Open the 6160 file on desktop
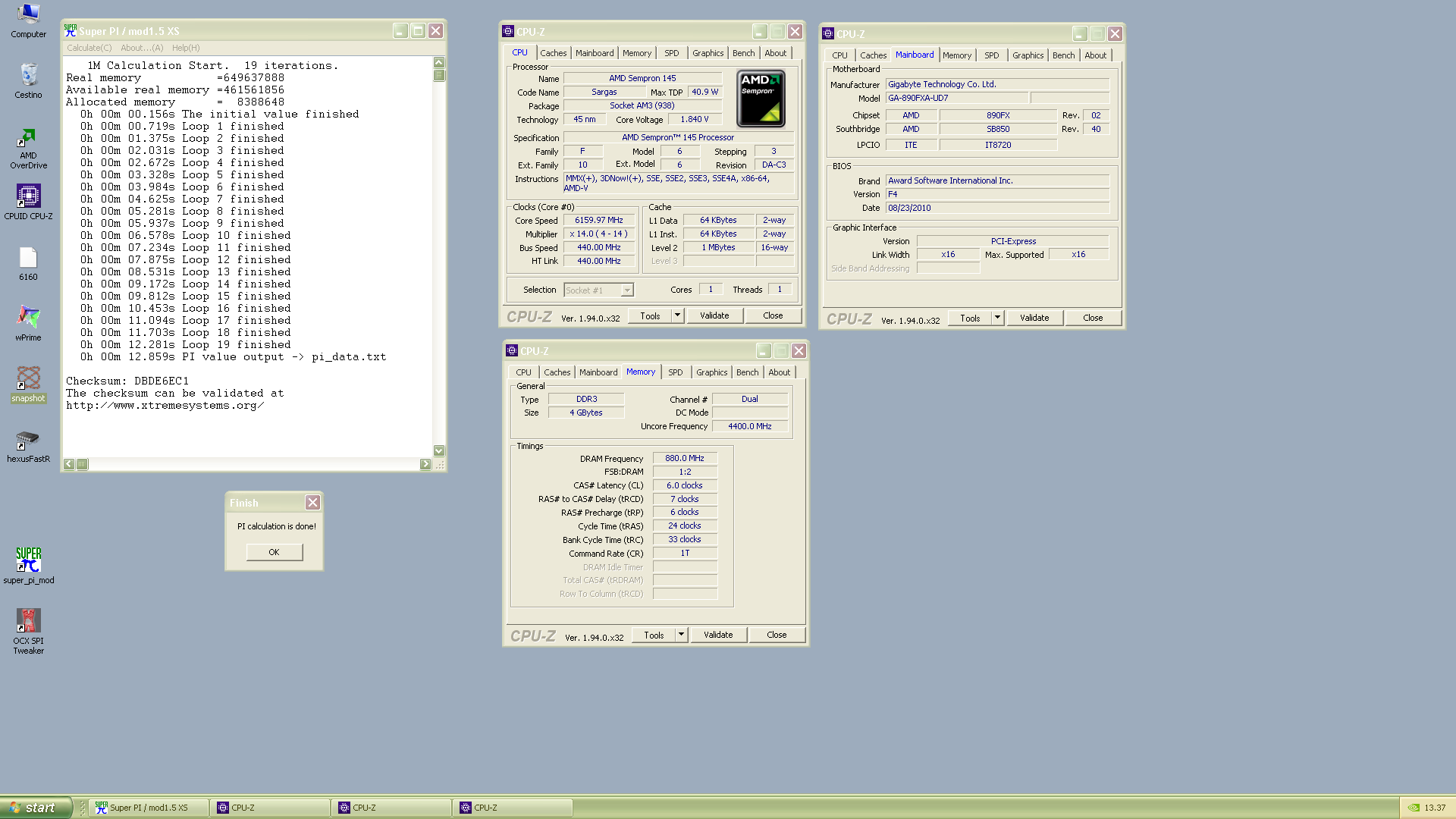 point(28,263)
